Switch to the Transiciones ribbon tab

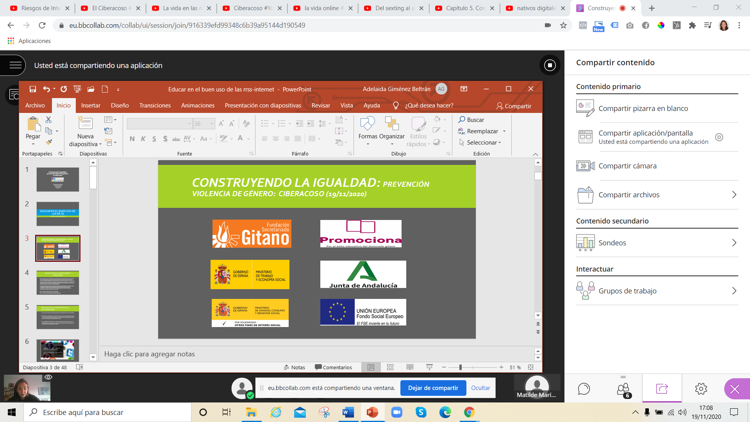click(x=155, y=106)
